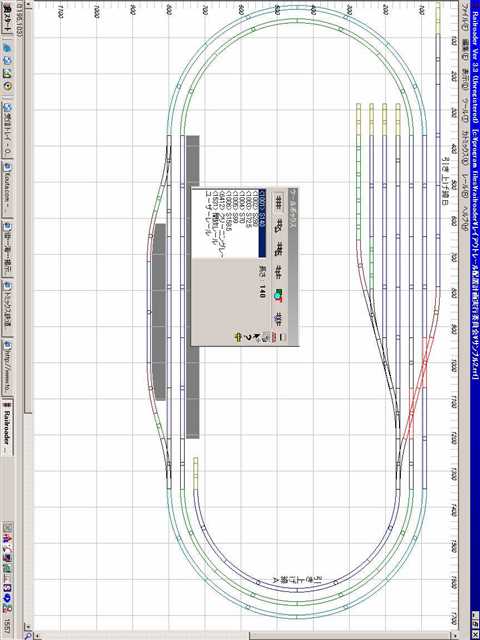Viewport: 480px width, 640px height.
Task: Click the yellow rail icon in toolbox
Action: (238, 337)
